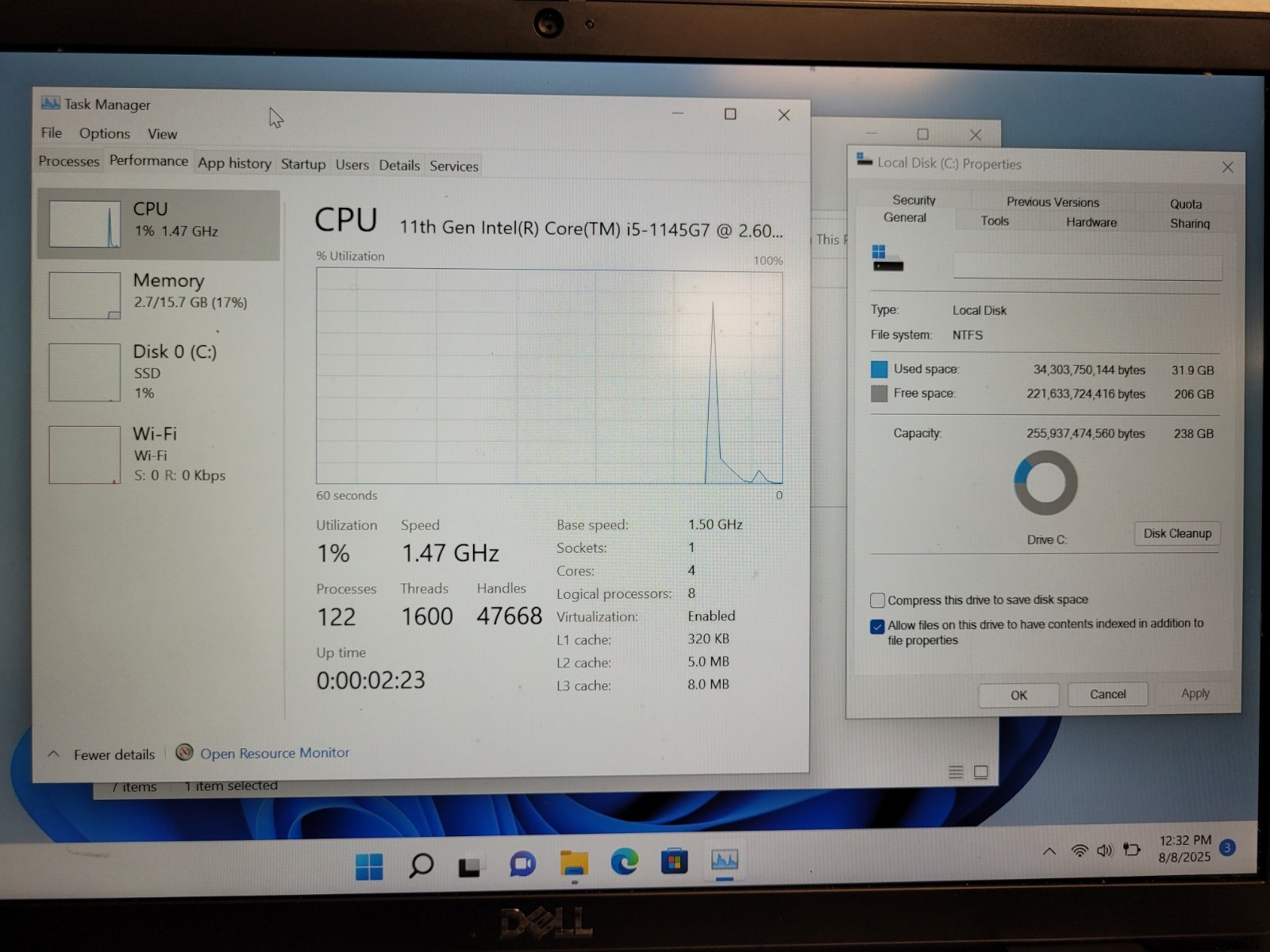
Task: Click the Local Disk drive icon in Properties
Action: coord(887,259)
